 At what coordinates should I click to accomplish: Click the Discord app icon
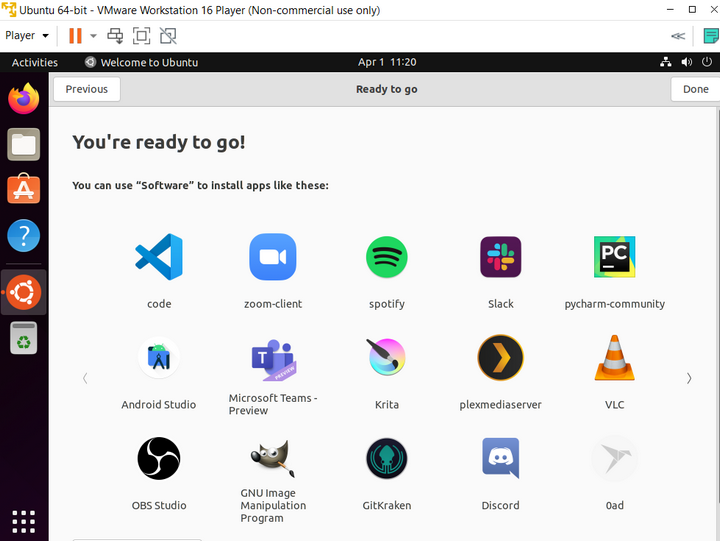pyautogui.click(x=501, y=458)
